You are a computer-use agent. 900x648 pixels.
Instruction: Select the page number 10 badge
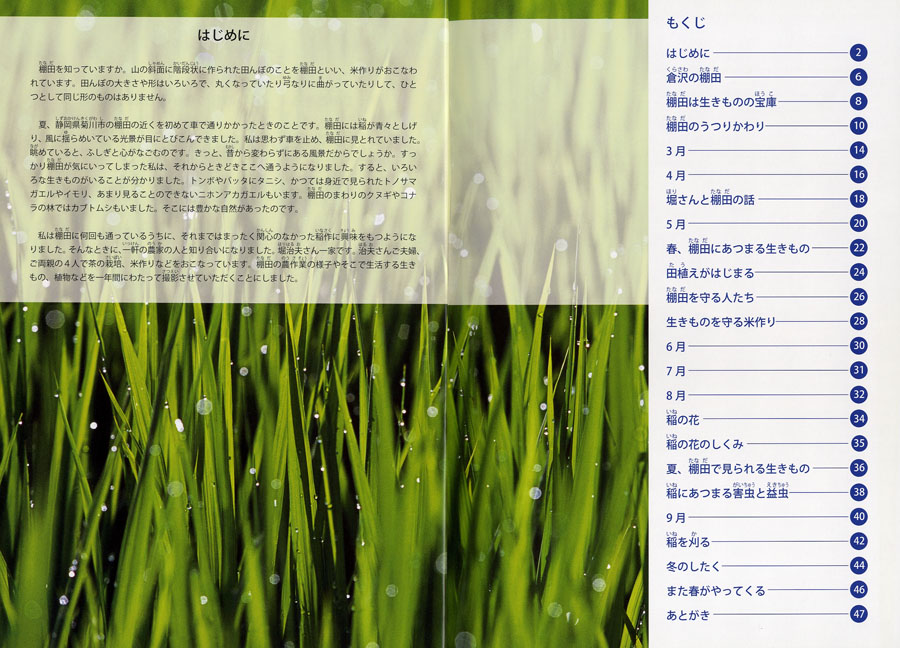[x=858, y=126]
